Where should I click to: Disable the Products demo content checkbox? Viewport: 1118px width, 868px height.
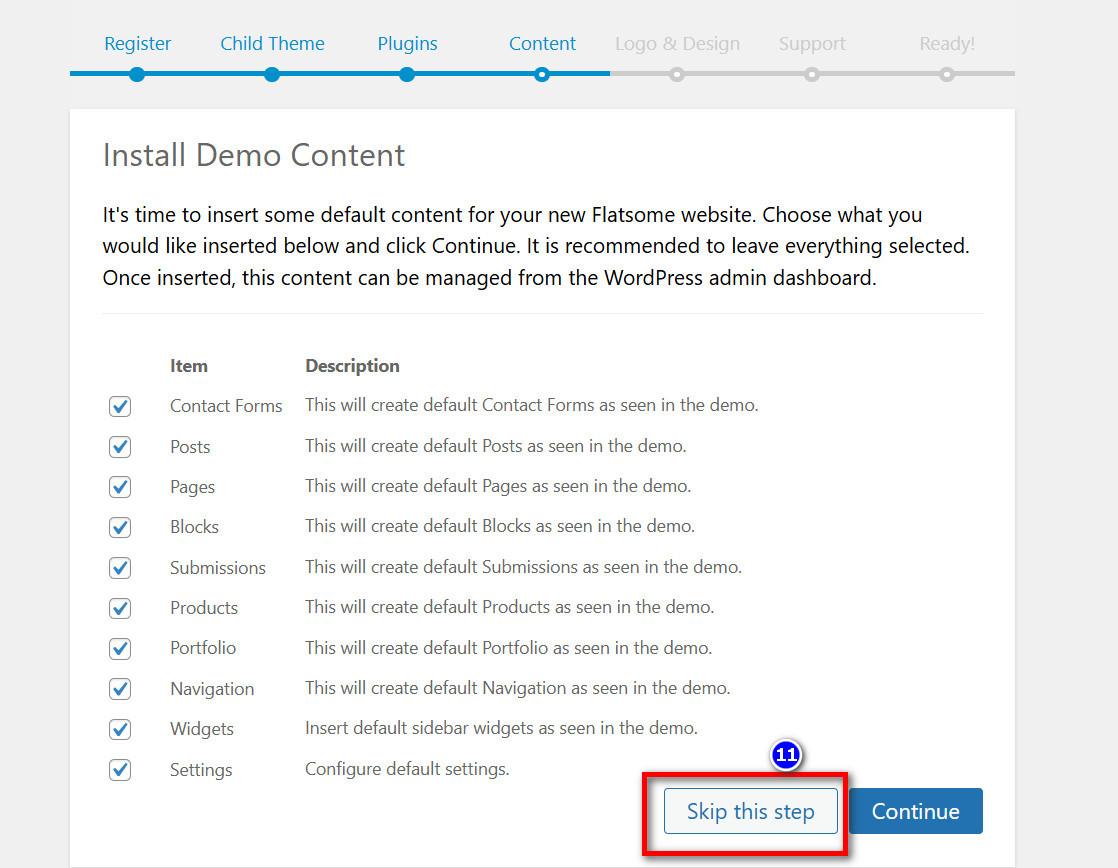click(x=120, y=608)
